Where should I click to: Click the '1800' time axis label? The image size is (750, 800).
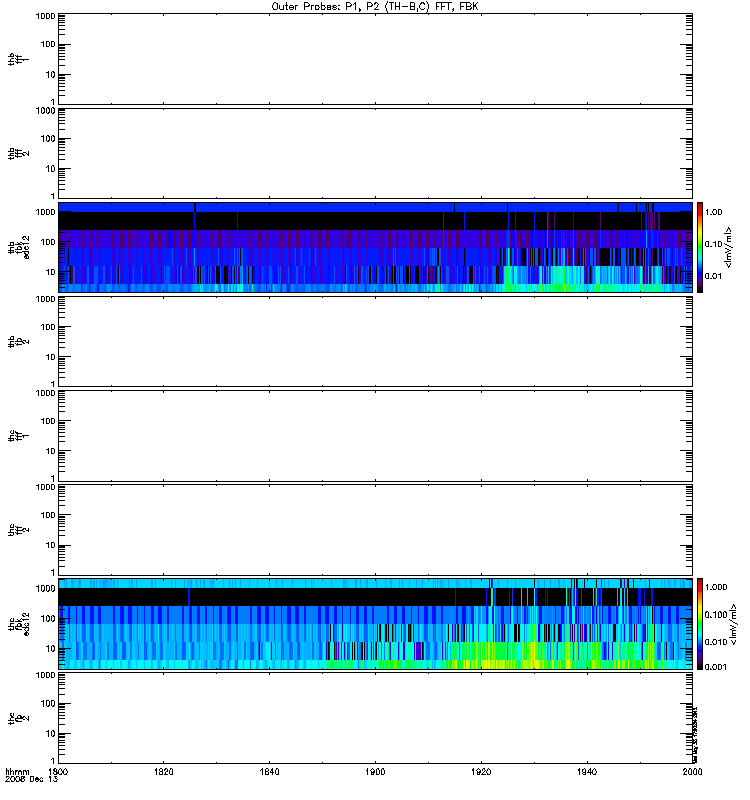point(58,771)
